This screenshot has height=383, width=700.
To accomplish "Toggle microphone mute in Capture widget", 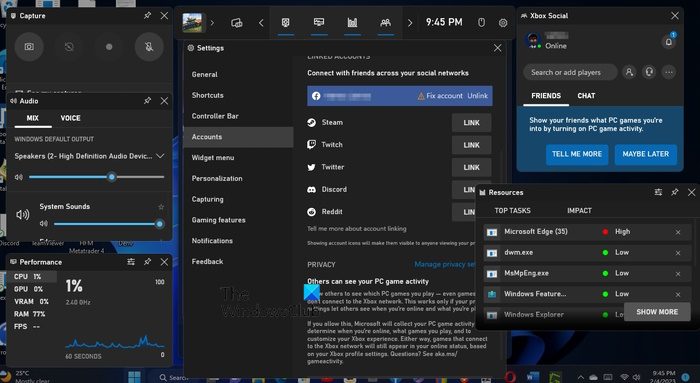I will pyautogui.click(x=149, y=46).
